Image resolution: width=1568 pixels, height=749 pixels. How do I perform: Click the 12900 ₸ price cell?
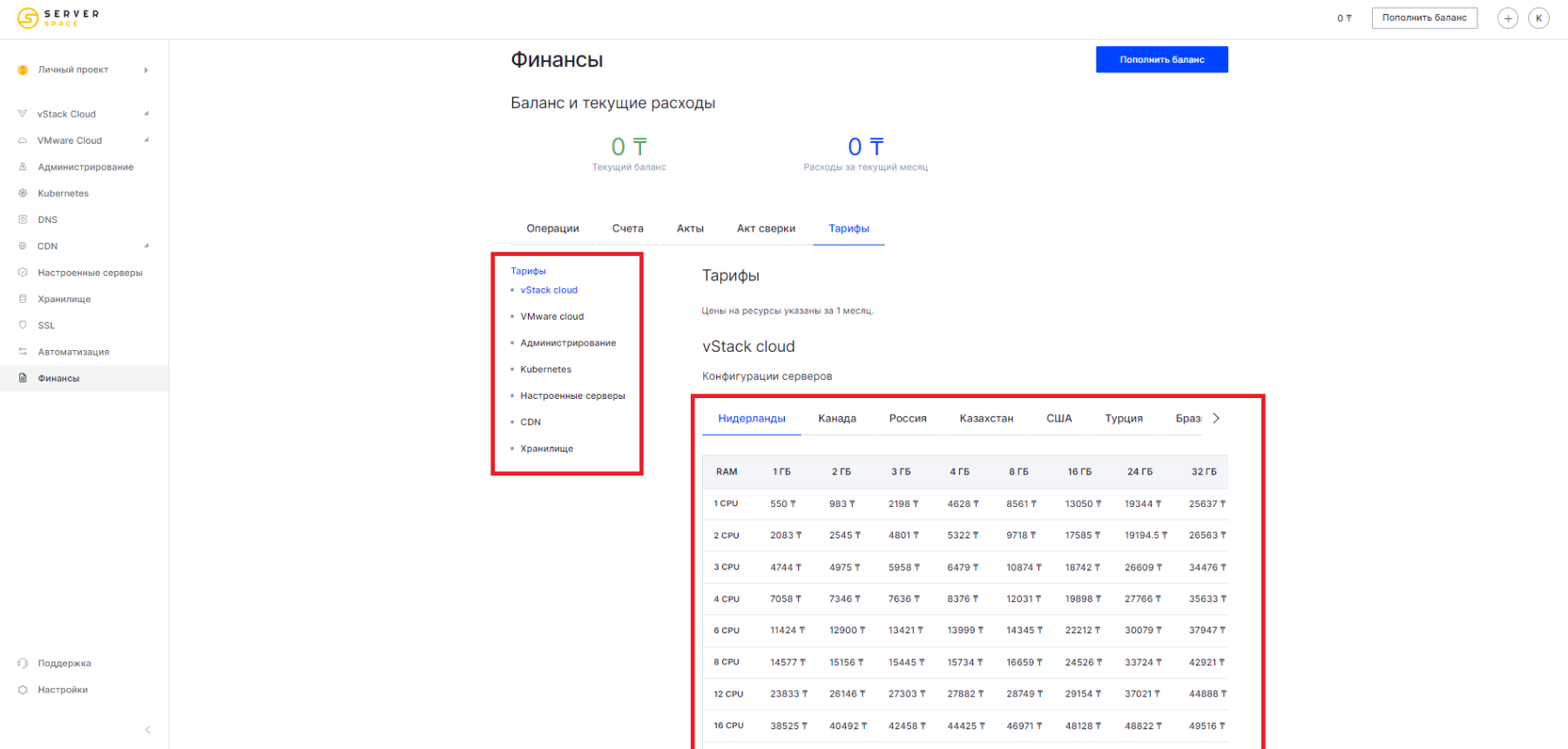tap(847, 631)
